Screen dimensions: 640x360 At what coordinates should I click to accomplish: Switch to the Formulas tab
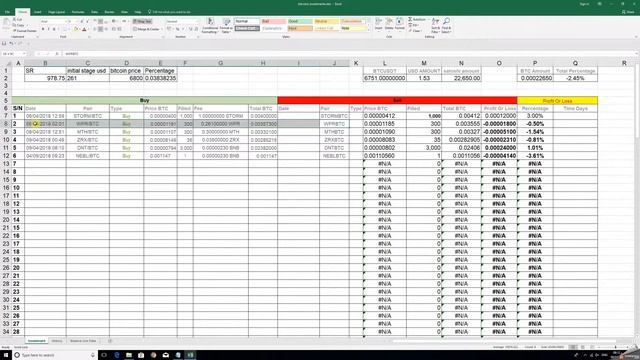[78, 12]
